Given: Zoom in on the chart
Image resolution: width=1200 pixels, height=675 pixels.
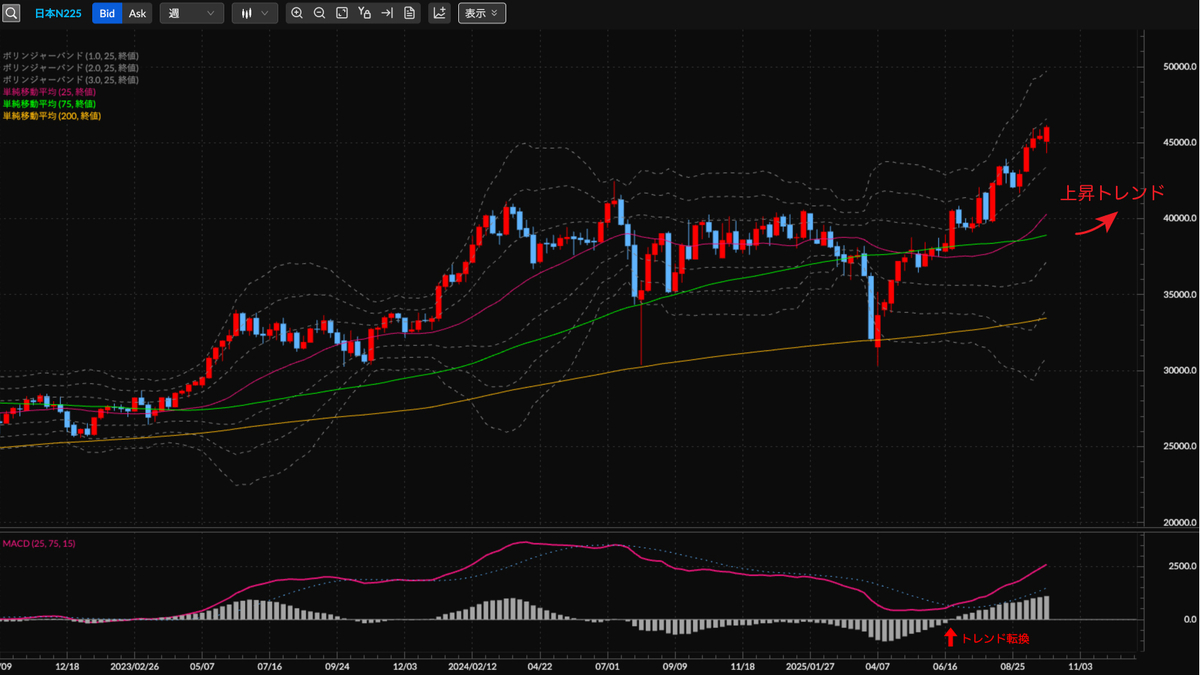Looking at the screenshot, I should [297, 13].
